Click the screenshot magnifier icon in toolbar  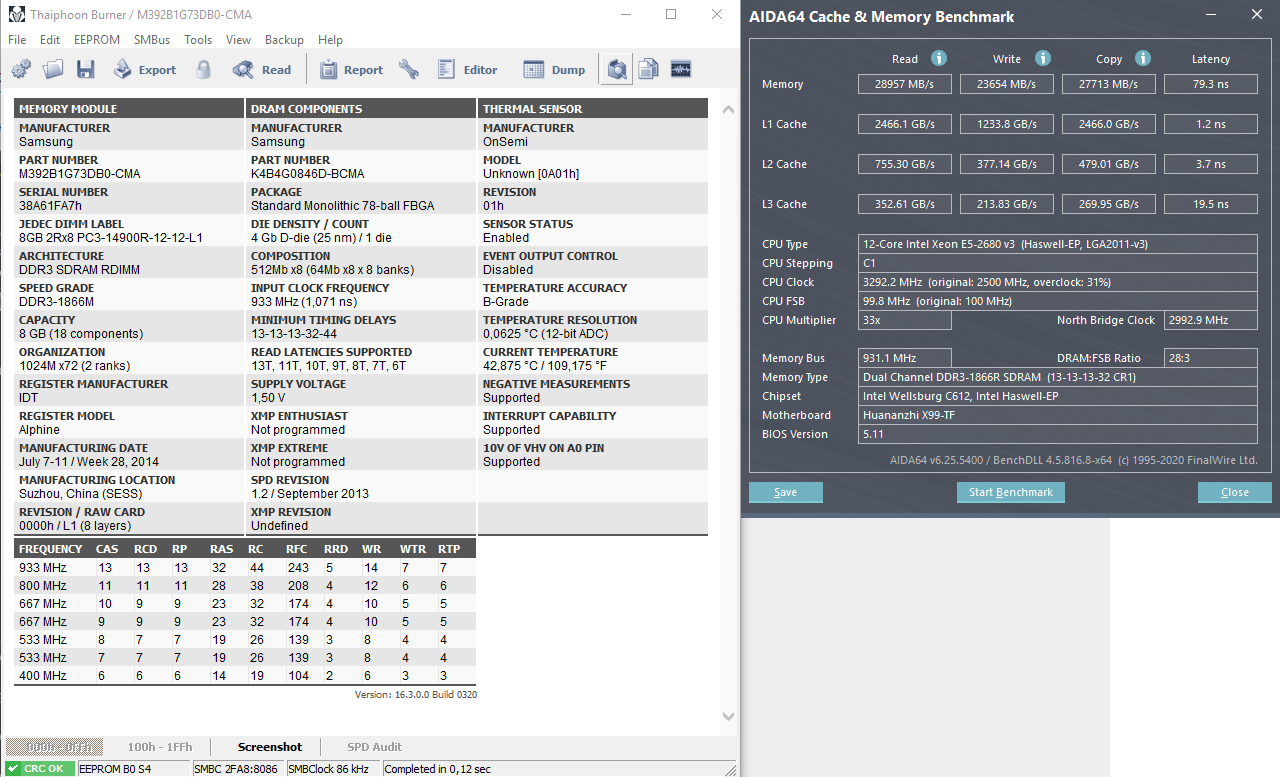click(x=617, y=70)
